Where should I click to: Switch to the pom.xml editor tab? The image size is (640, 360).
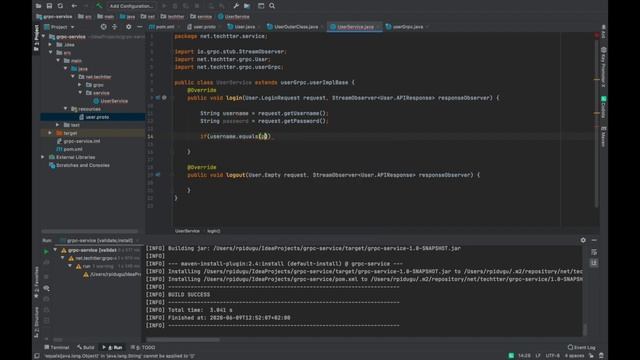162,27
